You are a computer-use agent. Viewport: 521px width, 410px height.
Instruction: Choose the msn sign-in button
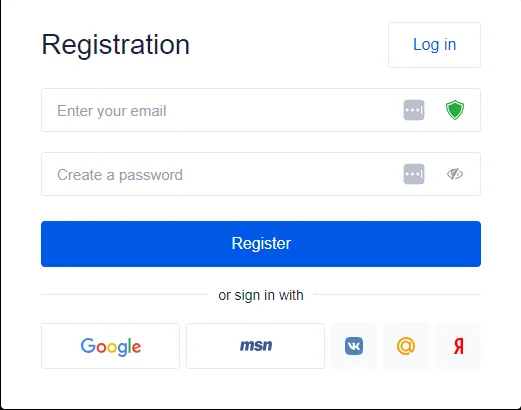pos(255,346)
